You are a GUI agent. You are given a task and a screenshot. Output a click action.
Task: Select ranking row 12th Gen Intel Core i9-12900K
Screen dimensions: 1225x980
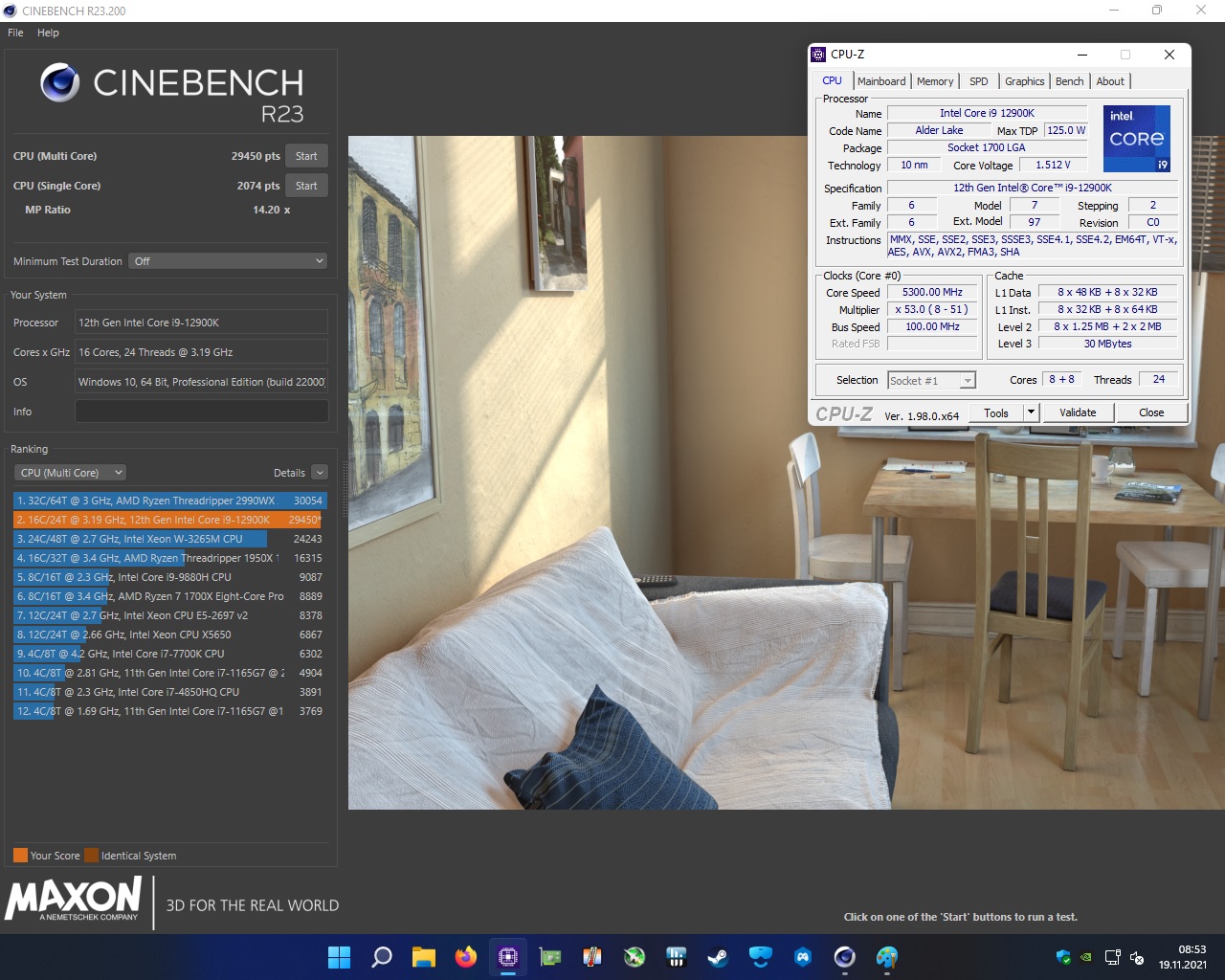[170, 520]
